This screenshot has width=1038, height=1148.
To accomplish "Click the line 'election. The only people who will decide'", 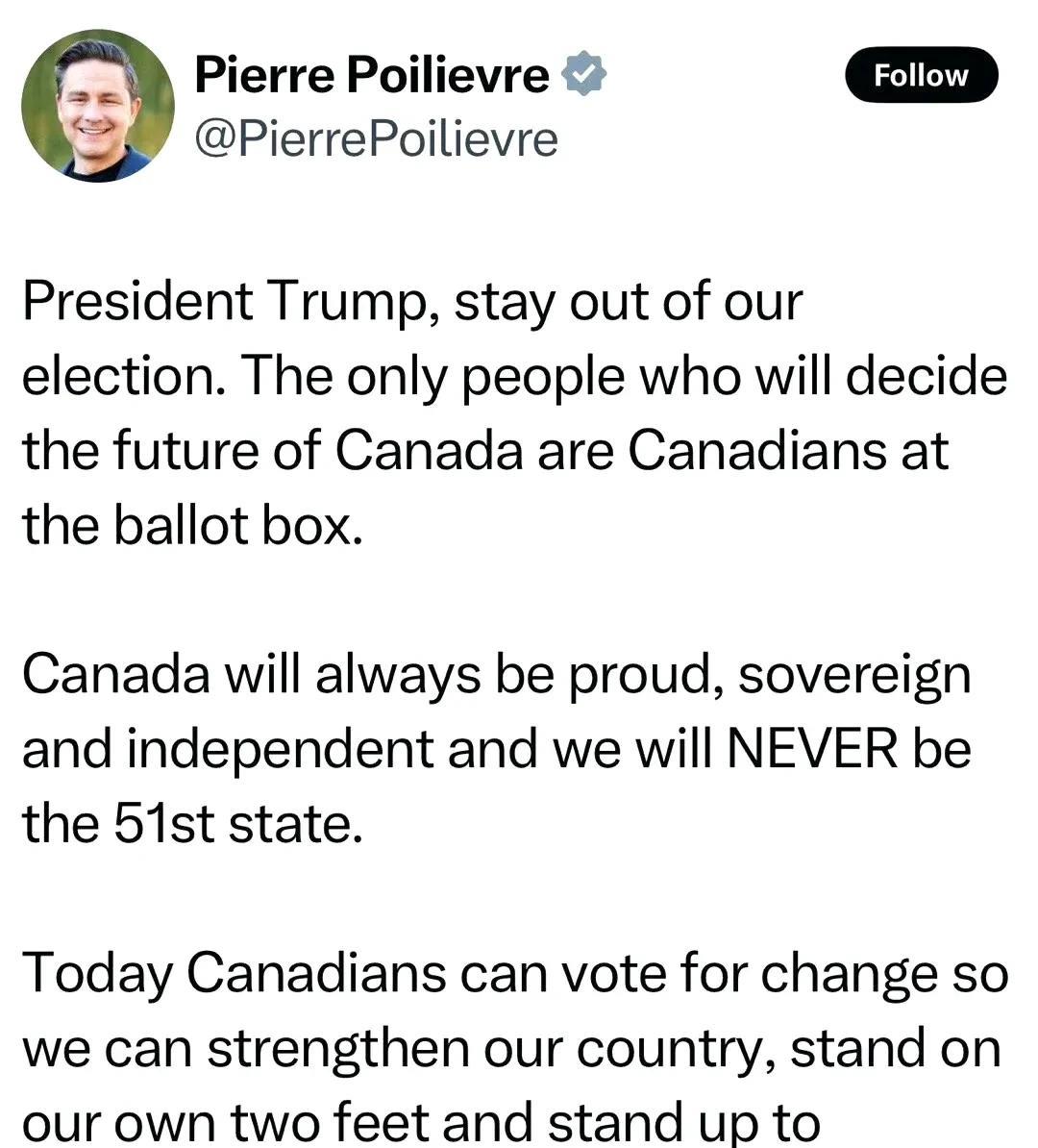I will [514, 378].
